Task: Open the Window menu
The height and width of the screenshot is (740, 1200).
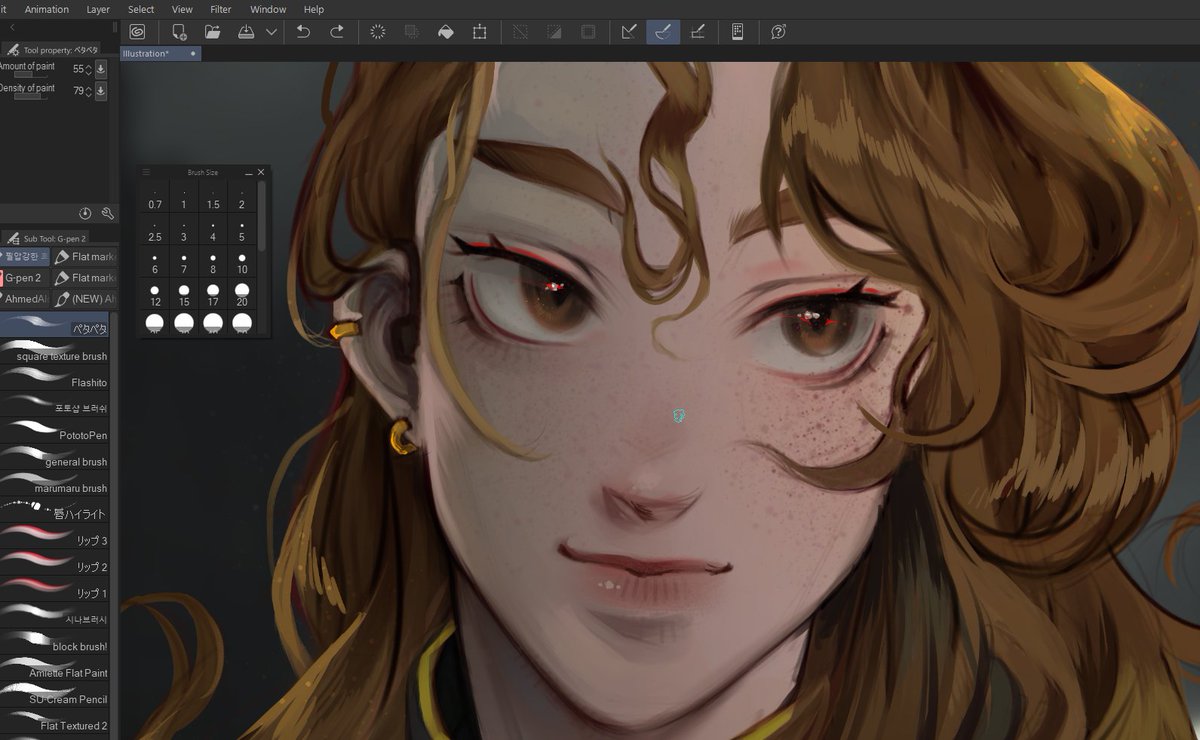Action: tap(268, 9)
